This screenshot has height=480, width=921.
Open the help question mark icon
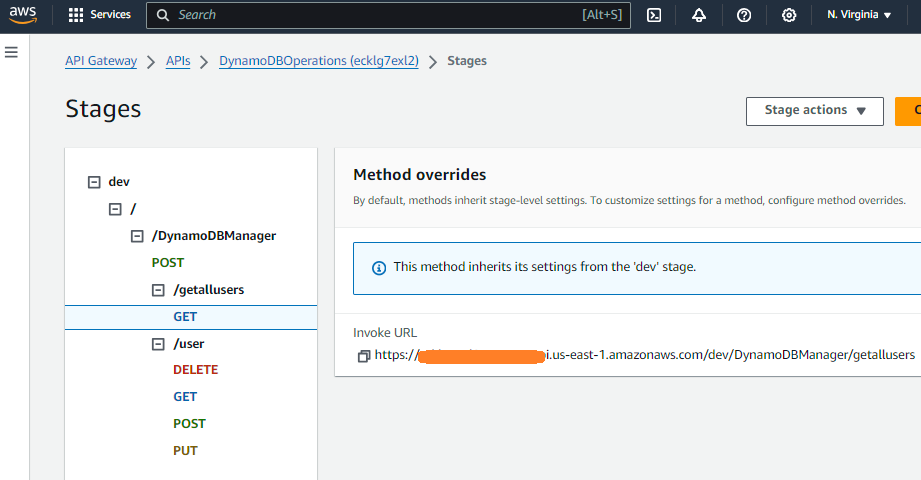(x=744, y=15)
